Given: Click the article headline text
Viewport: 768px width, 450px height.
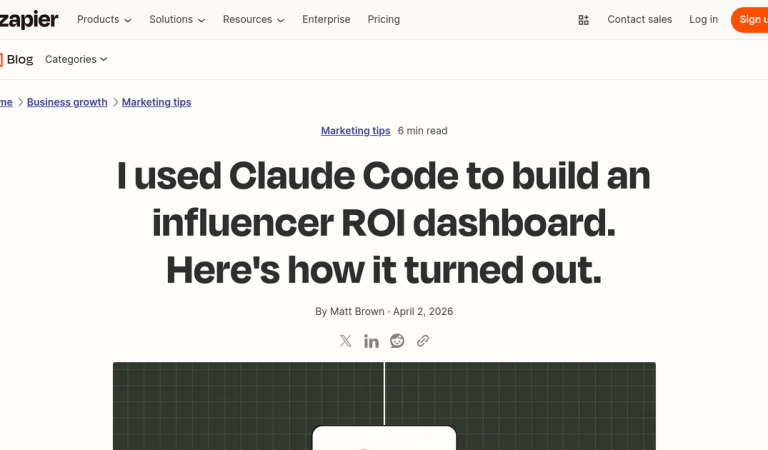Looking at the screenshot, I should [x=384, y=223].
